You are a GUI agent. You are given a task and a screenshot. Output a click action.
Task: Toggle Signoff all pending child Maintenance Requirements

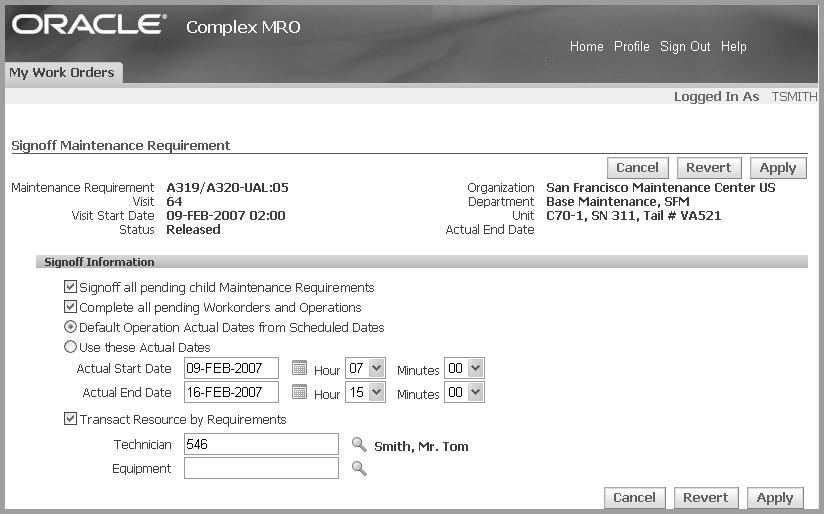click(70, 286)
